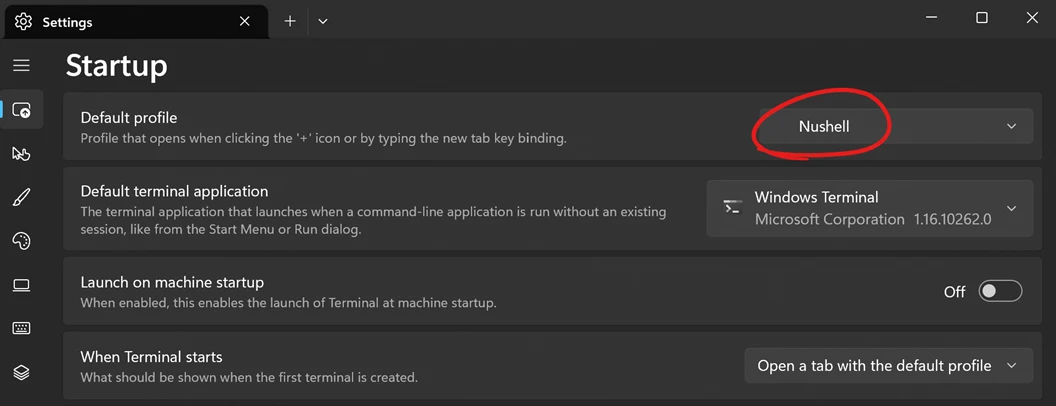Expand Default terminal application dropdown

(x=869, y=208)
